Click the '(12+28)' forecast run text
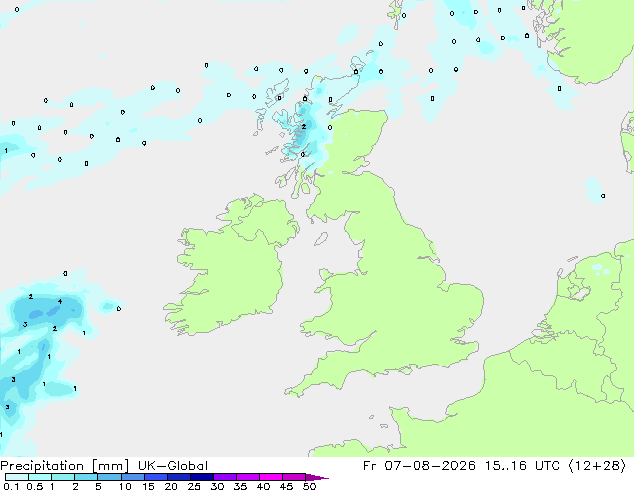 tap(598, 466)
